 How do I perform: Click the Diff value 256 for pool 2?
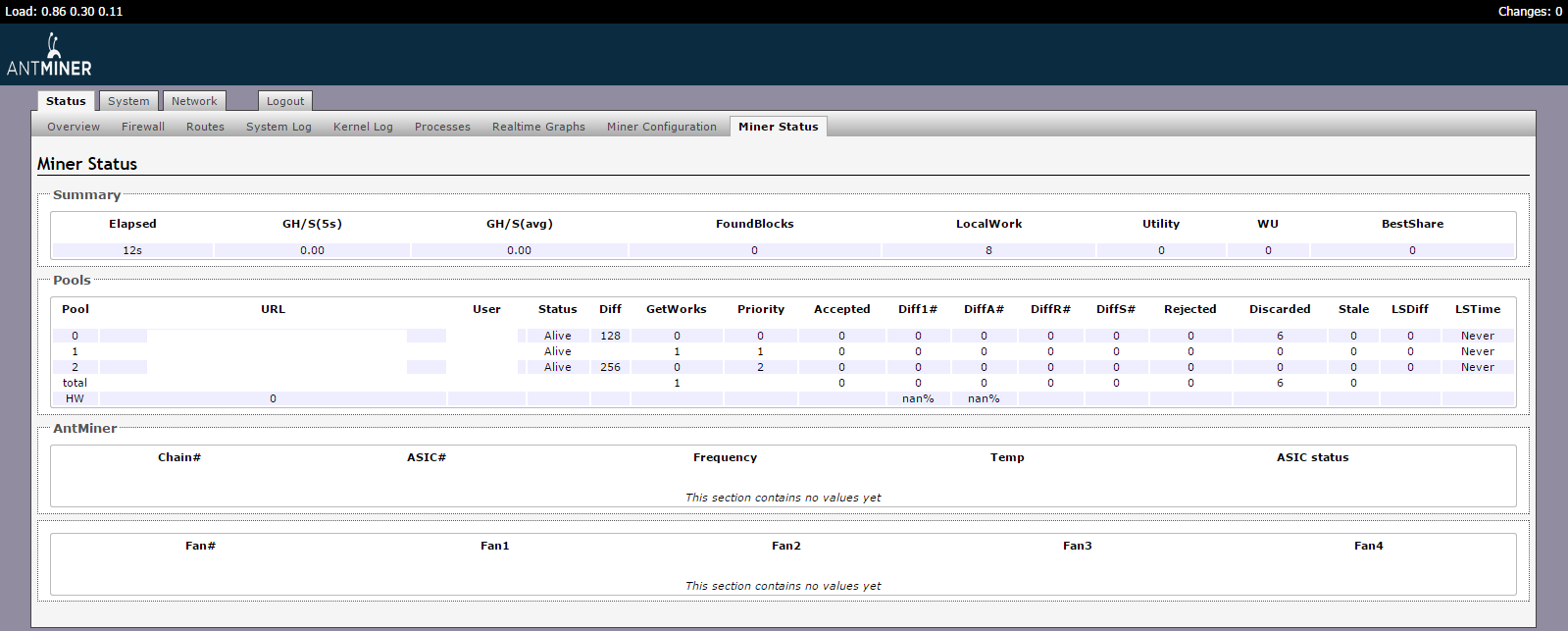[610, 367]
